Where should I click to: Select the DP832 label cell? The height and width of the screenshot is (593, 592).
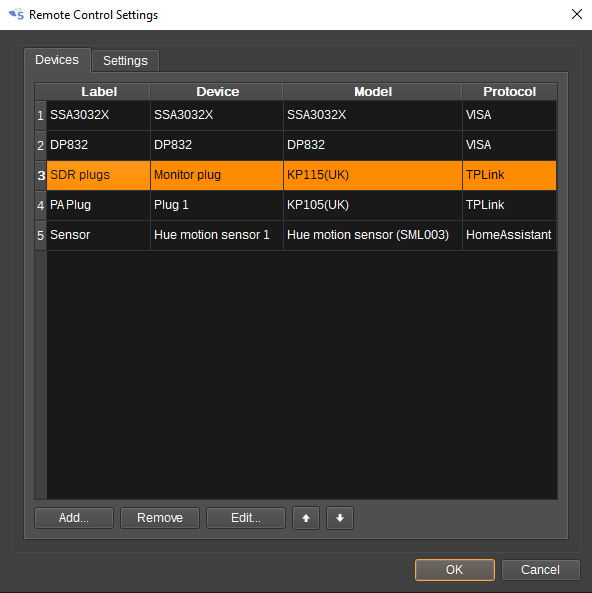[x=98, y=145]
